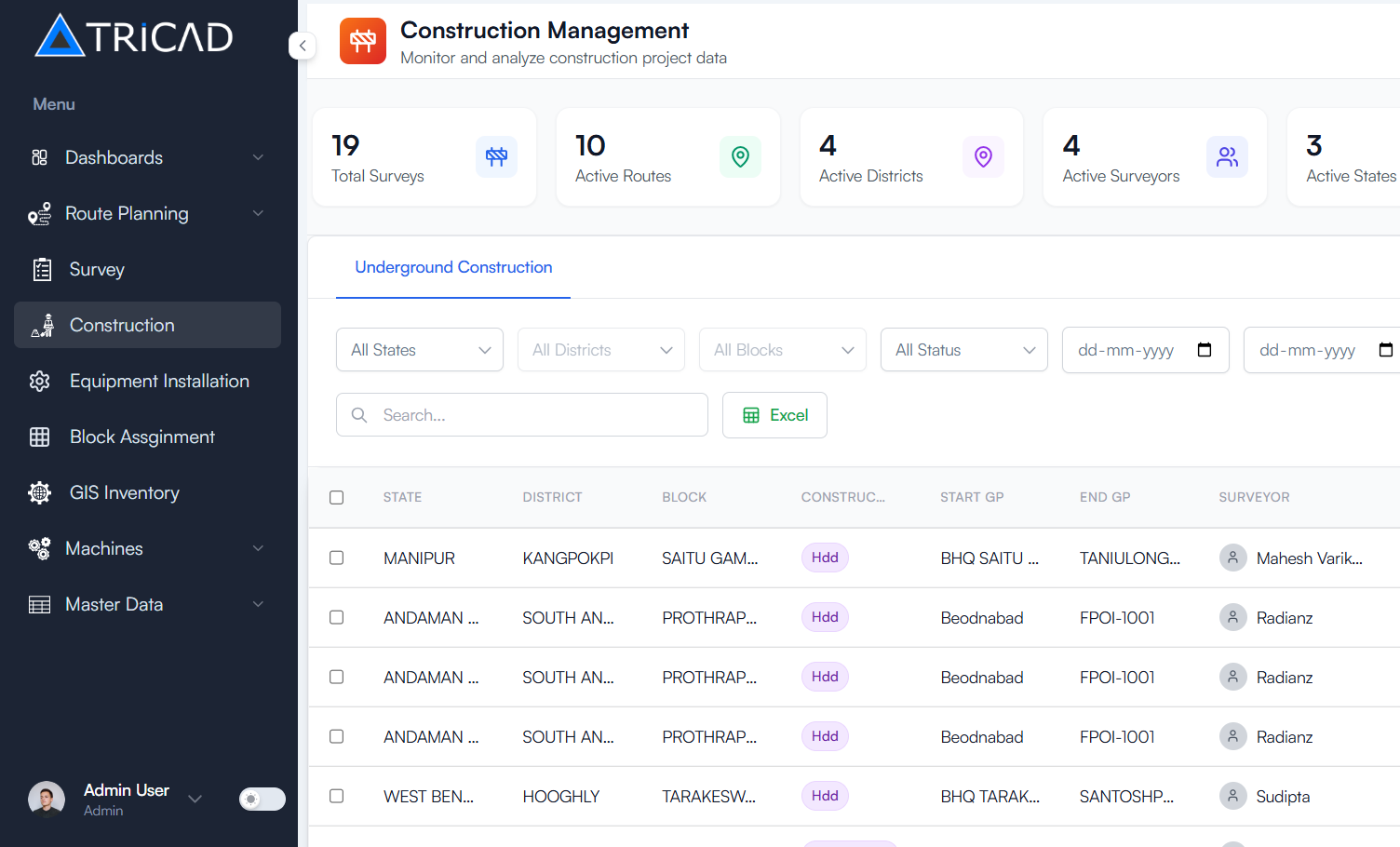Open the All States dropdown
The height and width of the screenshot is (847, 1400).
[x=419, y=349]
